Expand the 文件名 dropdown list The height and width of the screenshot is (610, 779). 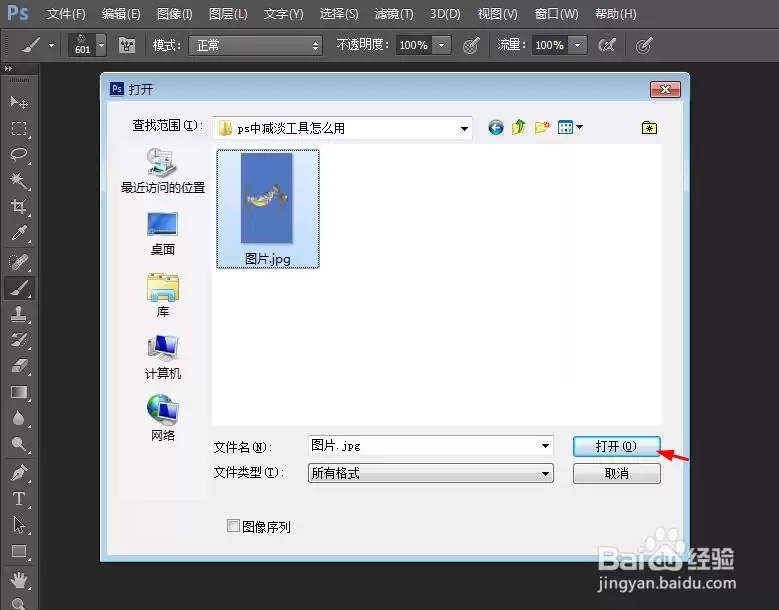coord(545,446)
